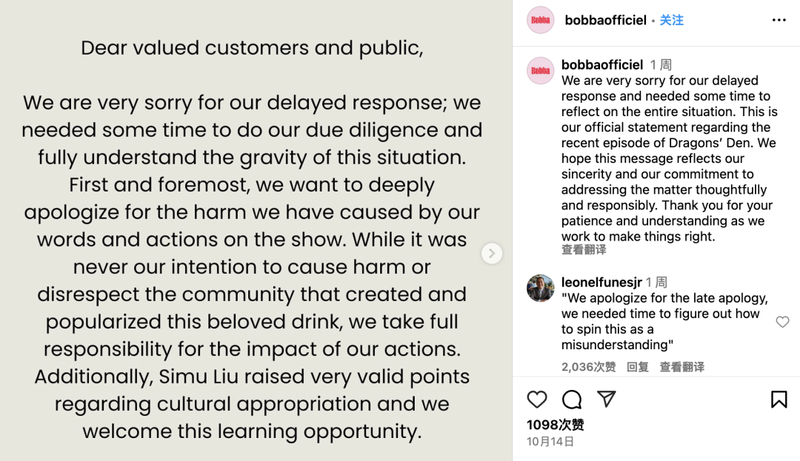Save post with bookmark icon
This screenshot has height=461, width=800.
(779, 399)
